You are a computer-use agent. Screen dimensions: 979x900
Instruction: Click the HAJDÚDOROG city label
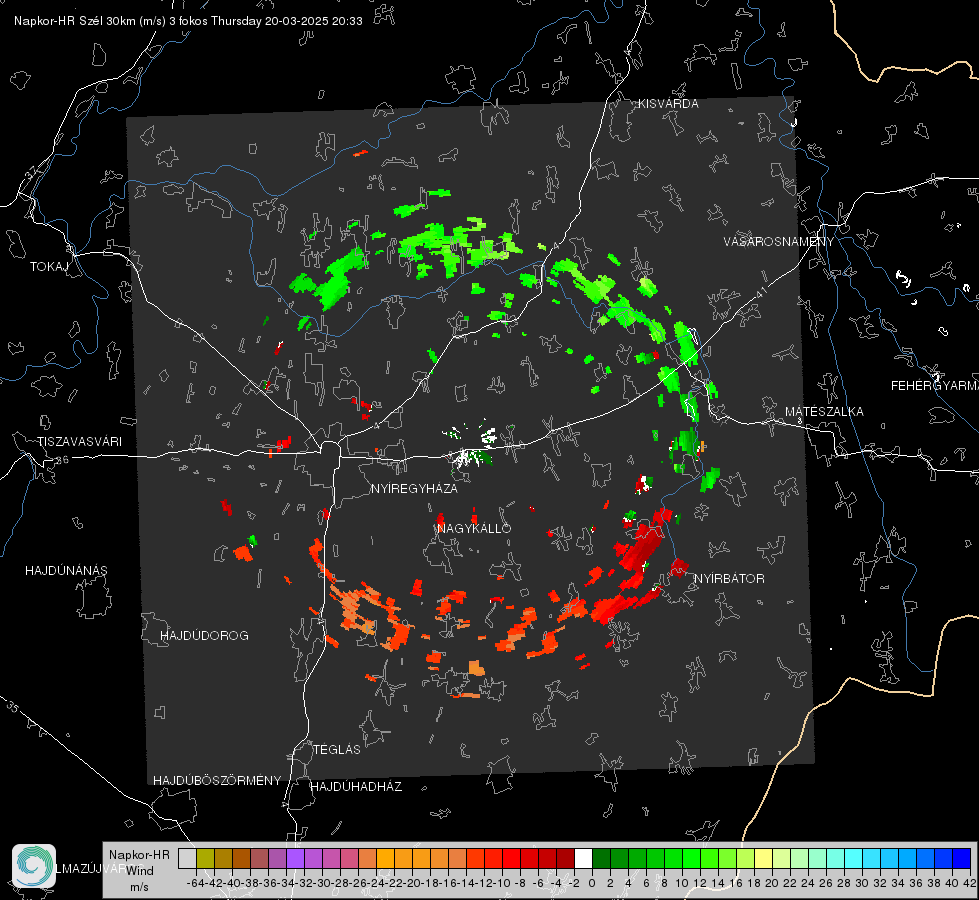(x=204, y=635)
